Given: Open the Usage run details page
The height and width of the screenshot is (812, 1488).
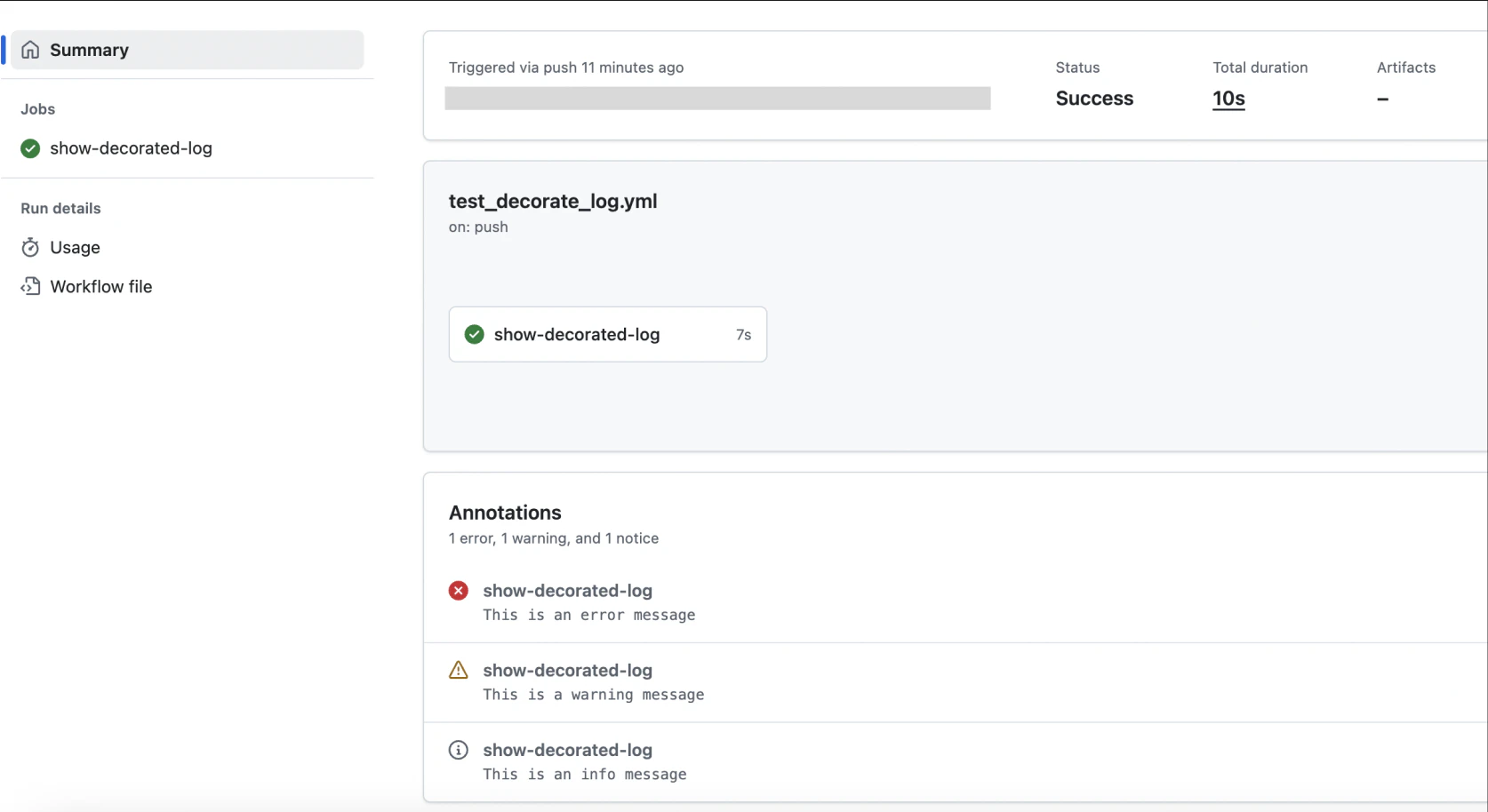Looking at the screenshot, I should 75,247.
